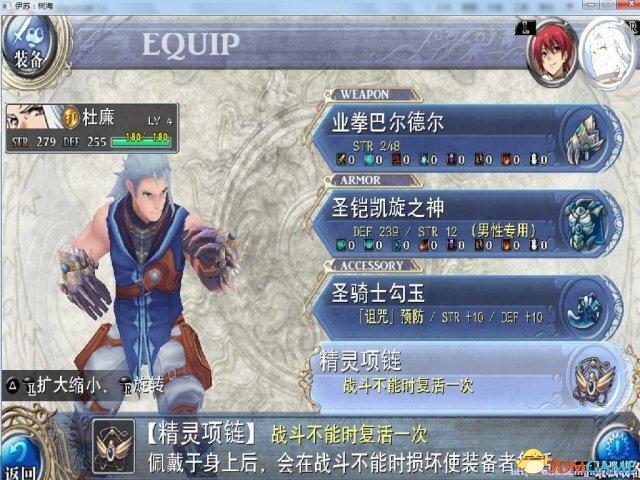
Task: Click the 精灵项链 necklace icon in slot
Action: coord(595,380)
